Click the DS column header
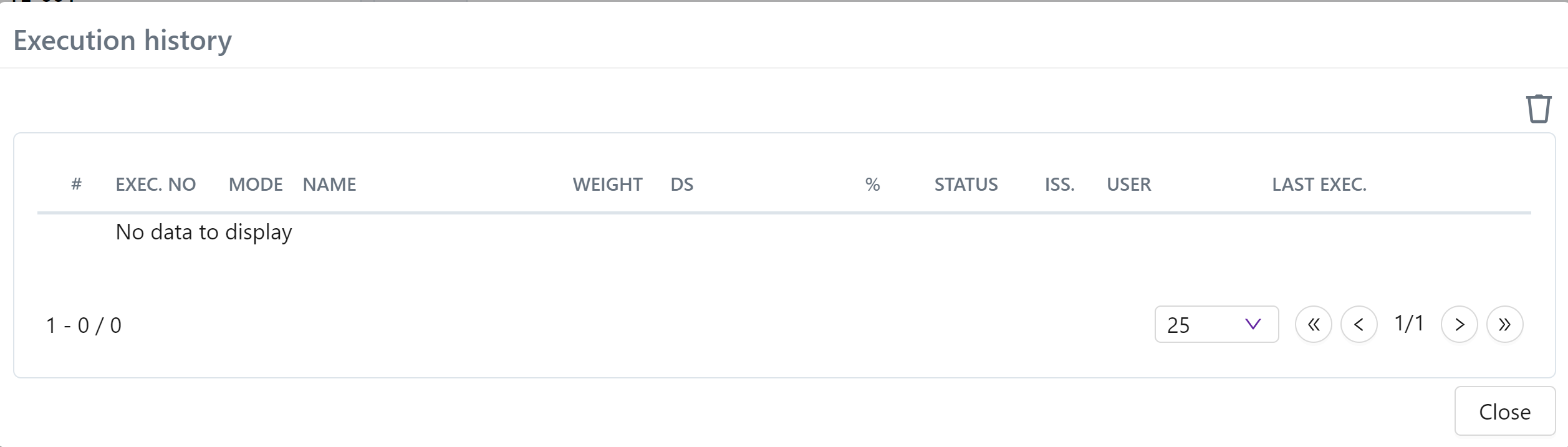 (x=682, y=185)
